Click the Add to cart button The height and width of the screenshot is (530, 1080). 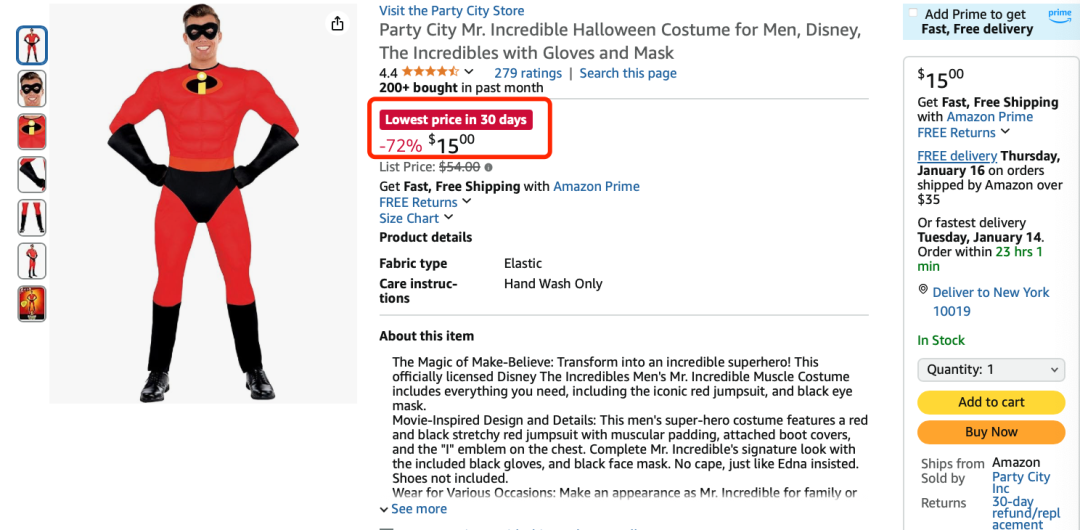991,402
